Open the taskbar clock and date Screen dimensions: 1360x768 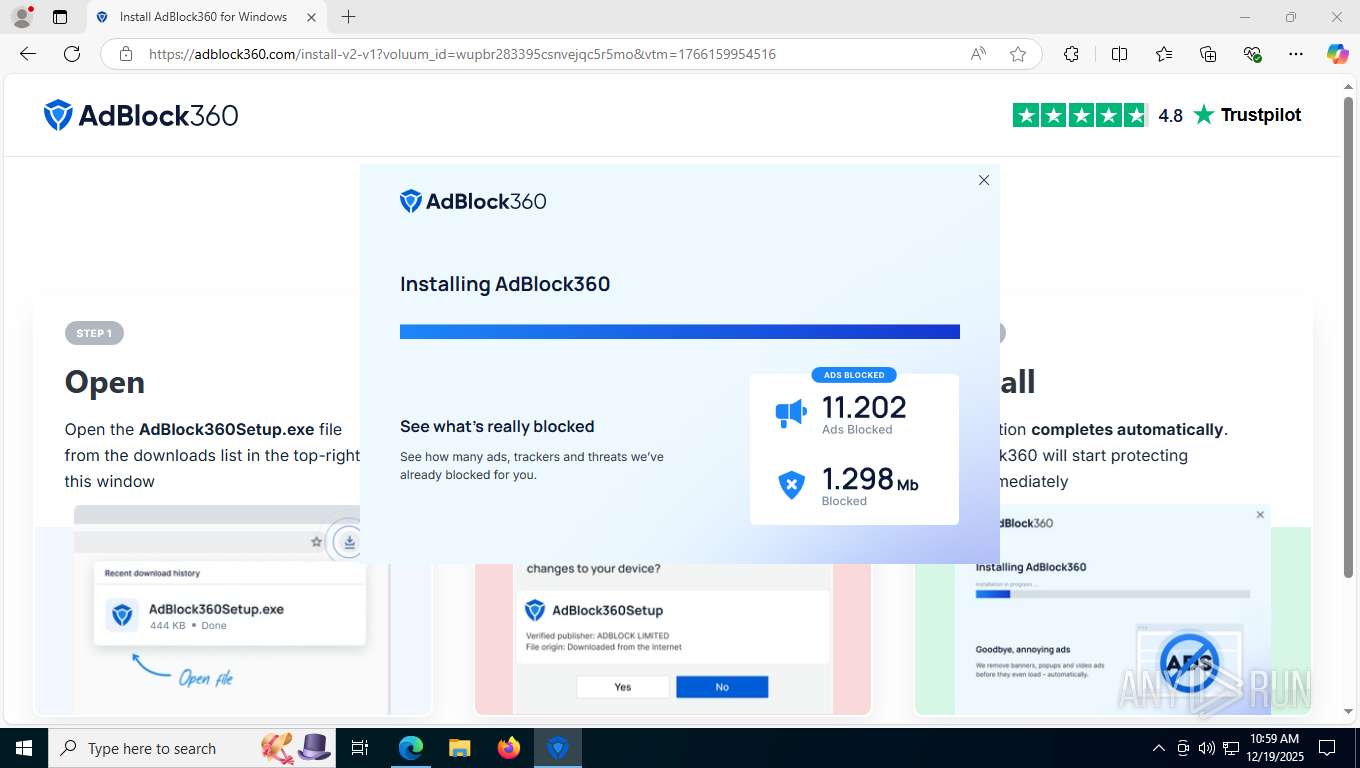pyautogui.click(x=1274, y=748)
